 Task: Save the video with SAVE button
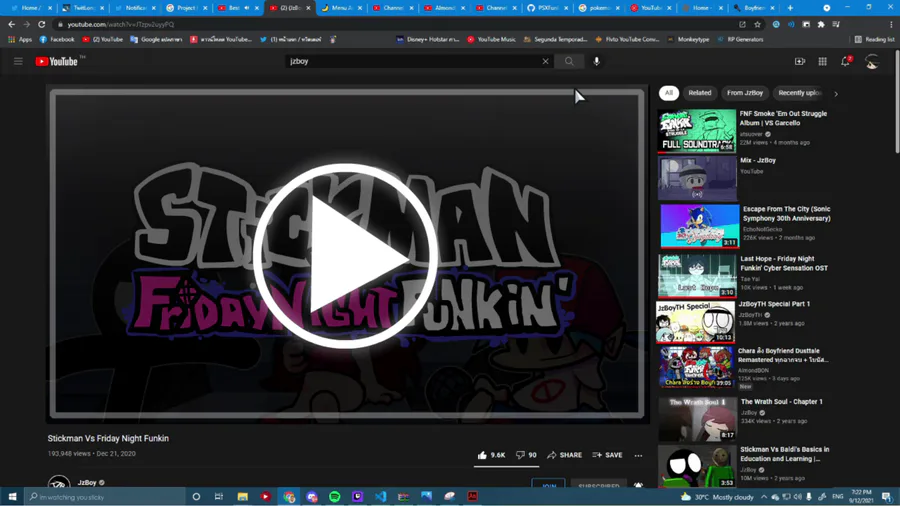(607, 455)
